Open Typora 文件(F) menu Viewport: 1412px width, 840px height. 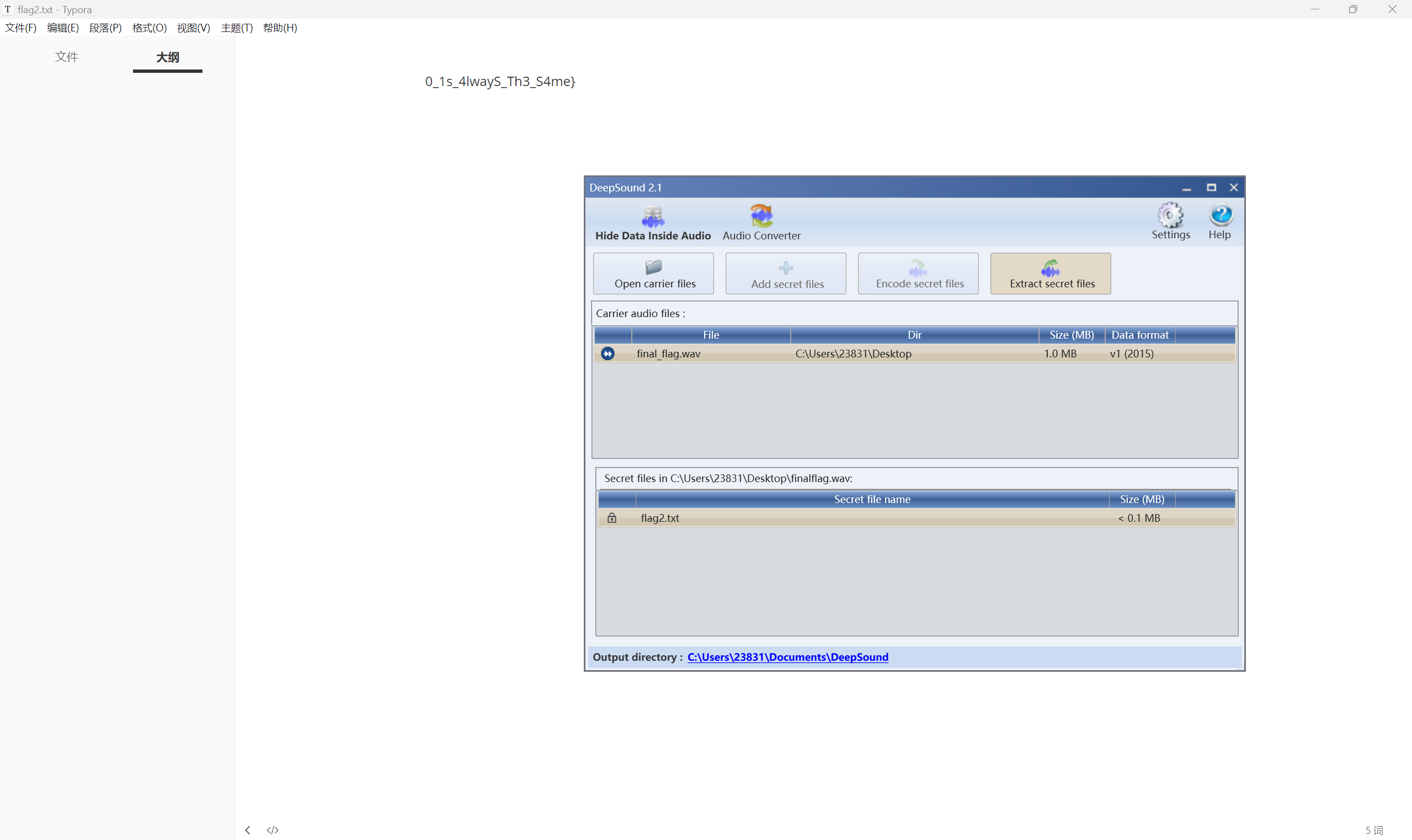click(21, 28)
